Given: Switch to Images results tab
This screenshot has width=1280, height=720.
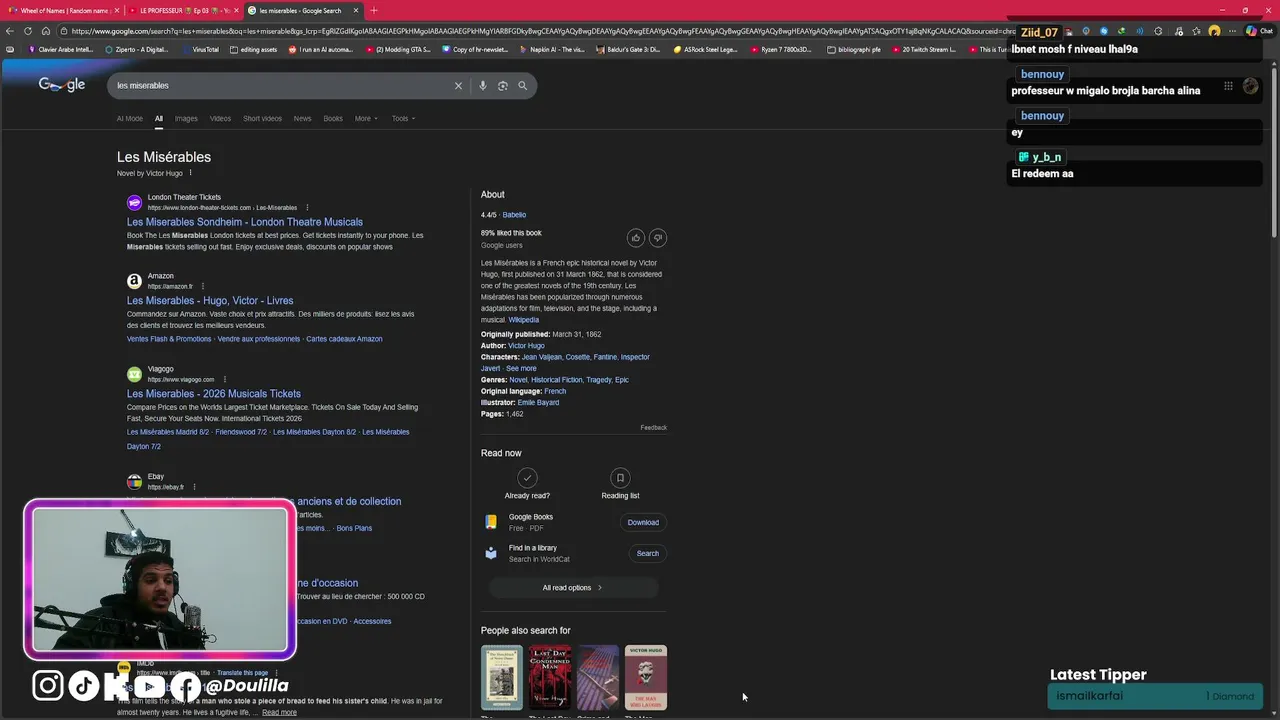Looking at the screenshot, I should click(x=186, y=119).
